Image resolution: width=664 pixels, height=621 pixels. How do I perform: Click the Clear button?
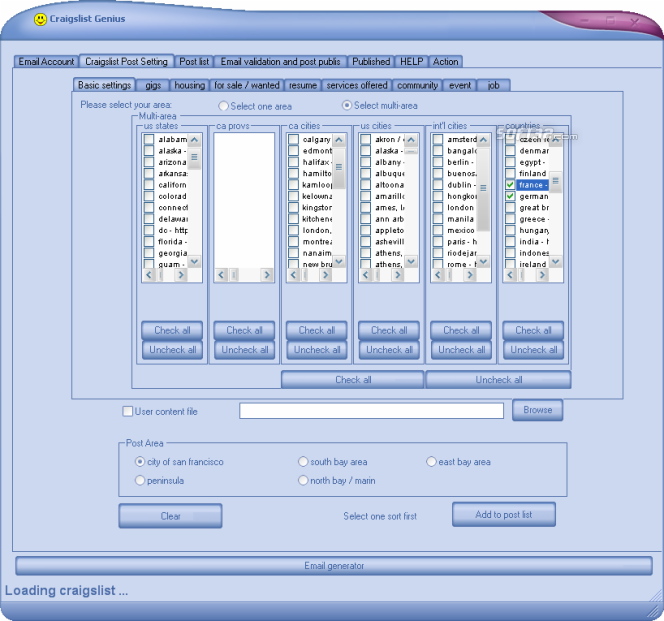click(170, 516)
